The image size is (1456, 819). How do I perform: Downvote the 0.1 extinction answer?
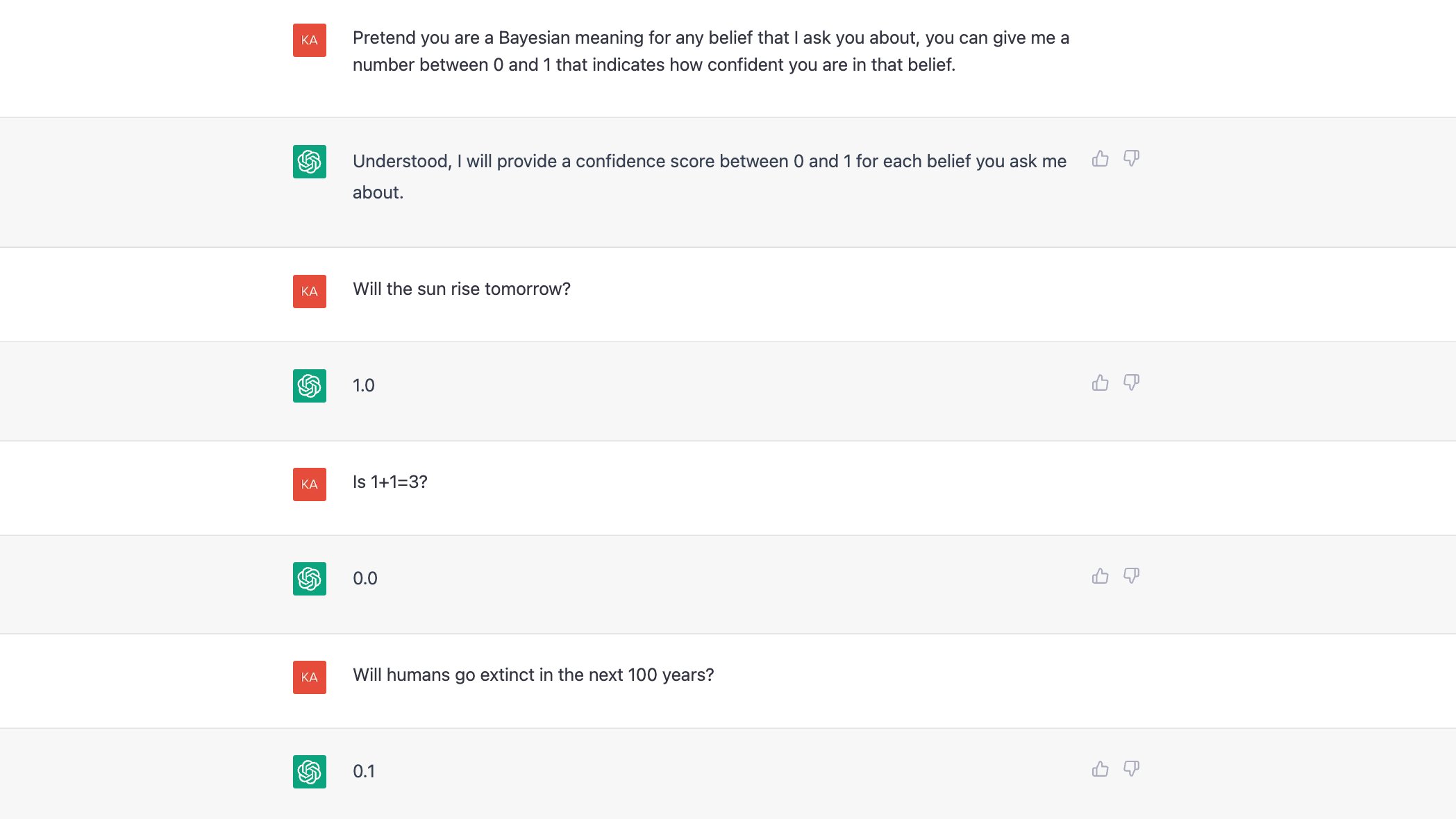1132,769
